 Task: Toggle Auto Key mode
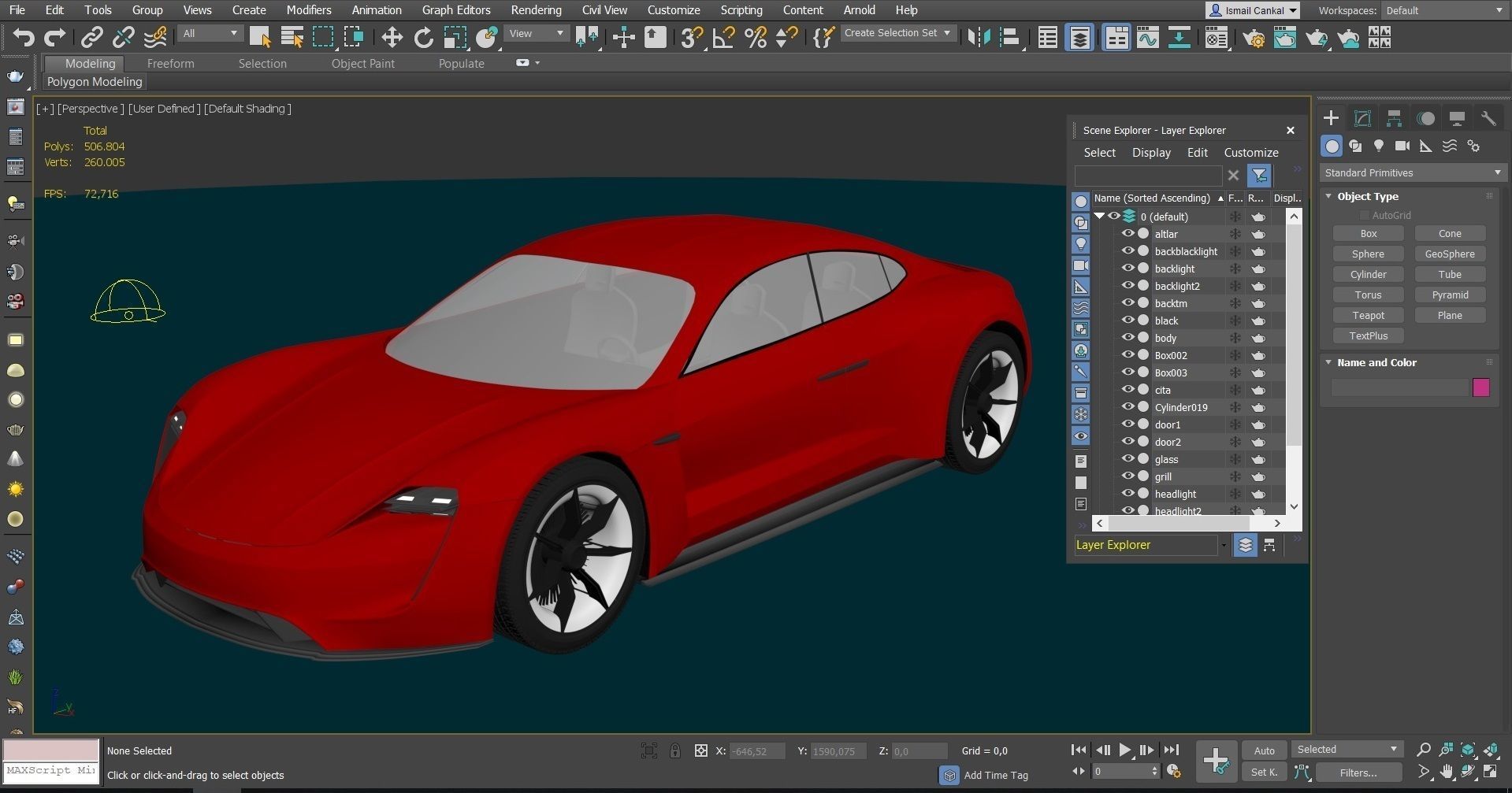pyautogui.click(x=1265, y=750)
